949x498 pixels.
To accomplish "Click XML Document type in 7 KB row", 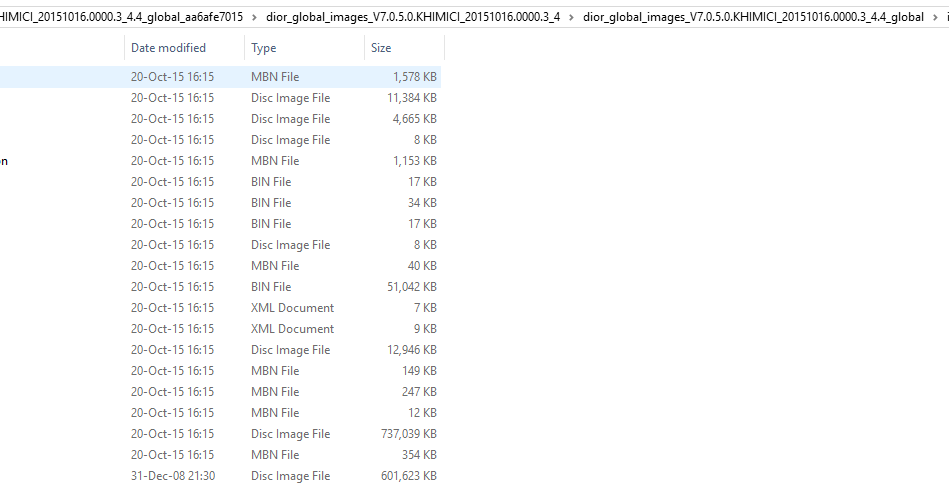I will tap(292, 308).
